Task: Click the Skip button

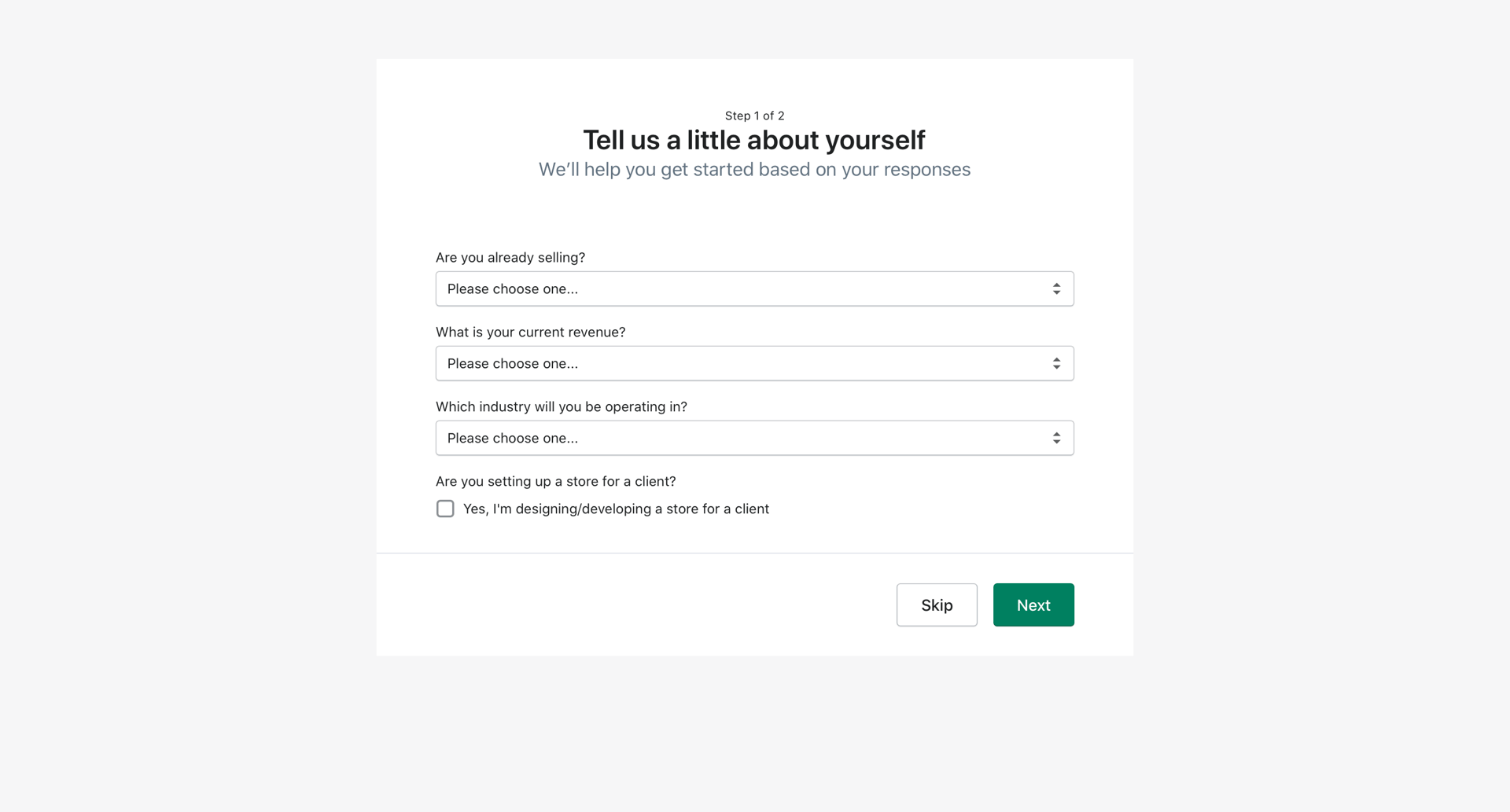Action: tap(936, 604)
